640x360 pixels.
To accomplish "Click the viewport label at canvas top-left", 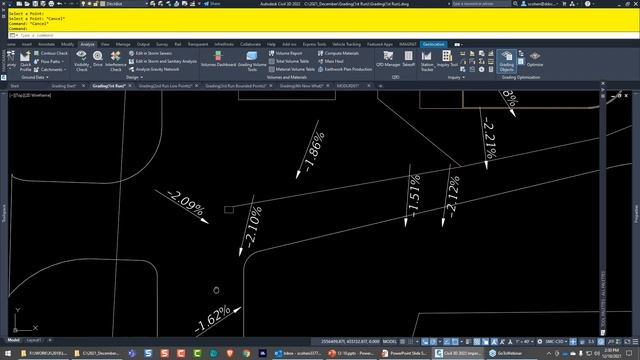I will pyautogui.click(x=30, y=96).
